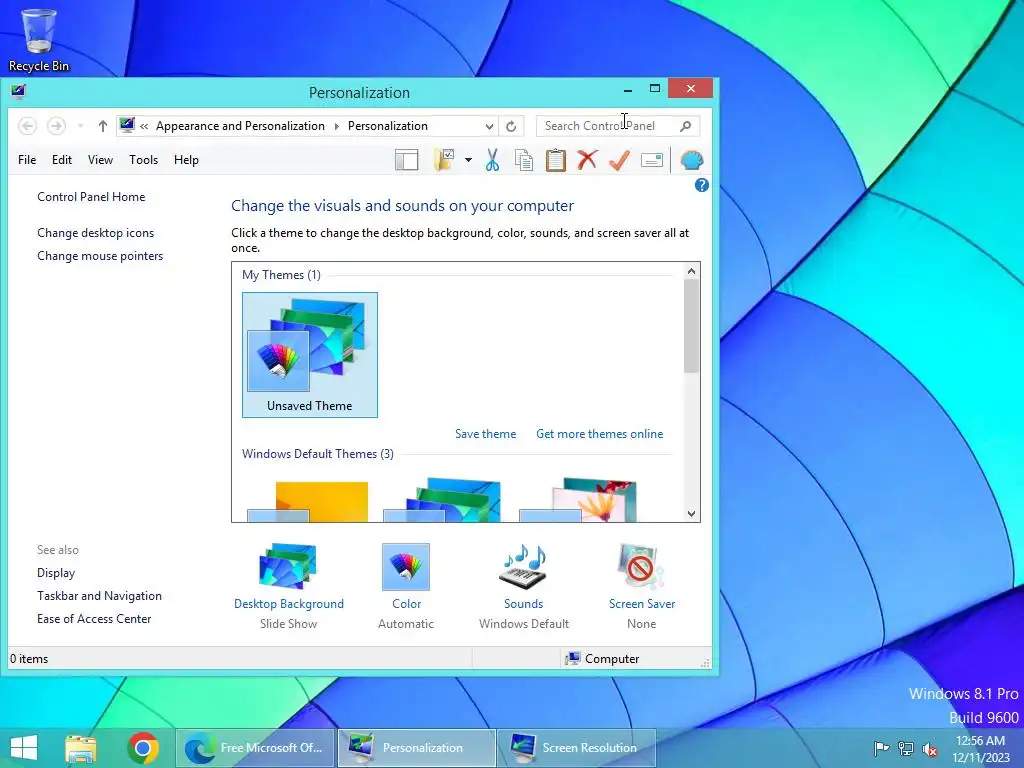Click the theme list scroll down arrow
Image resolution: width=1024 pixels, height=768 pixels.
tap(692, 513)
